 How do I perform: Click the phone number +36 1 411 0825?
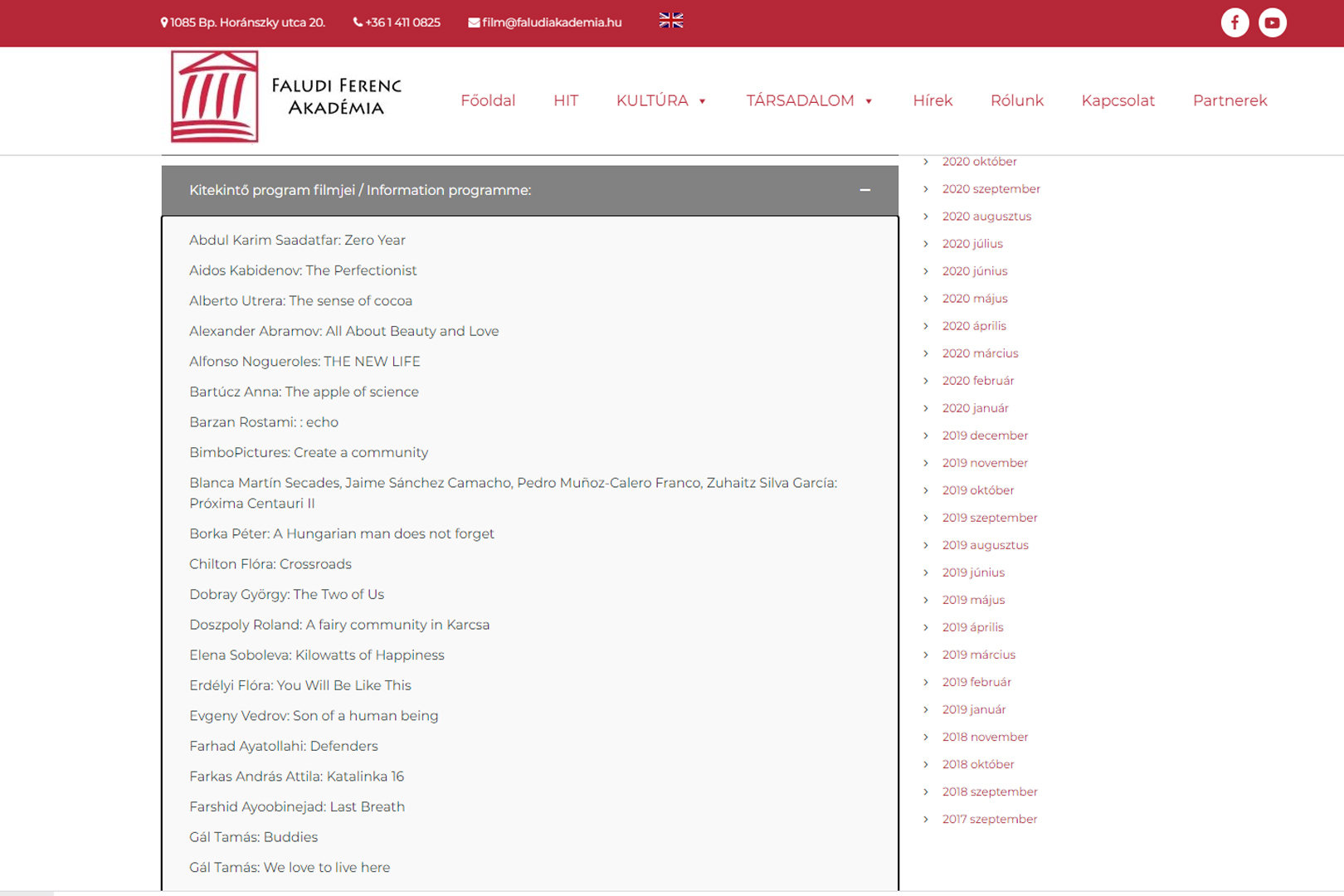pyautogui.click(x=397, y=22)
